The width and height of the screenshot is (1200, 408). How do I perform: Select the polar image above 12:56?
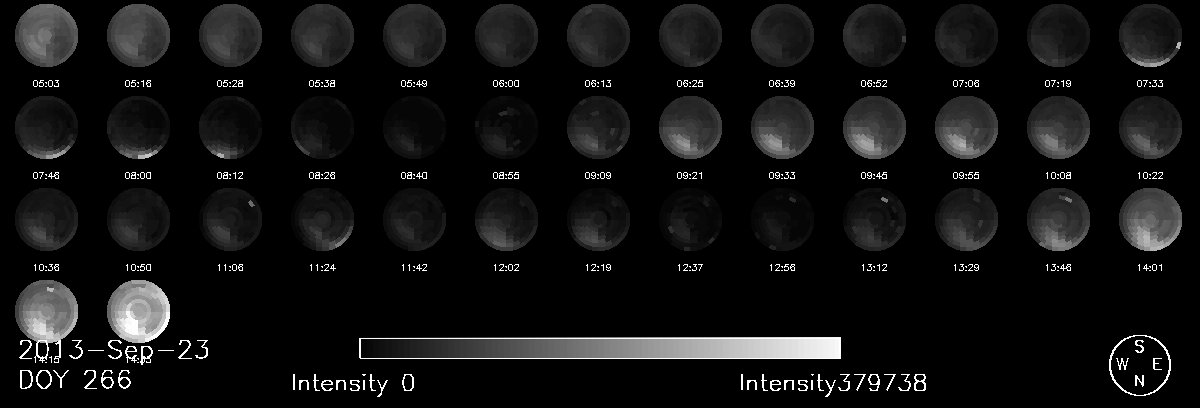click(x=783, y=220)
